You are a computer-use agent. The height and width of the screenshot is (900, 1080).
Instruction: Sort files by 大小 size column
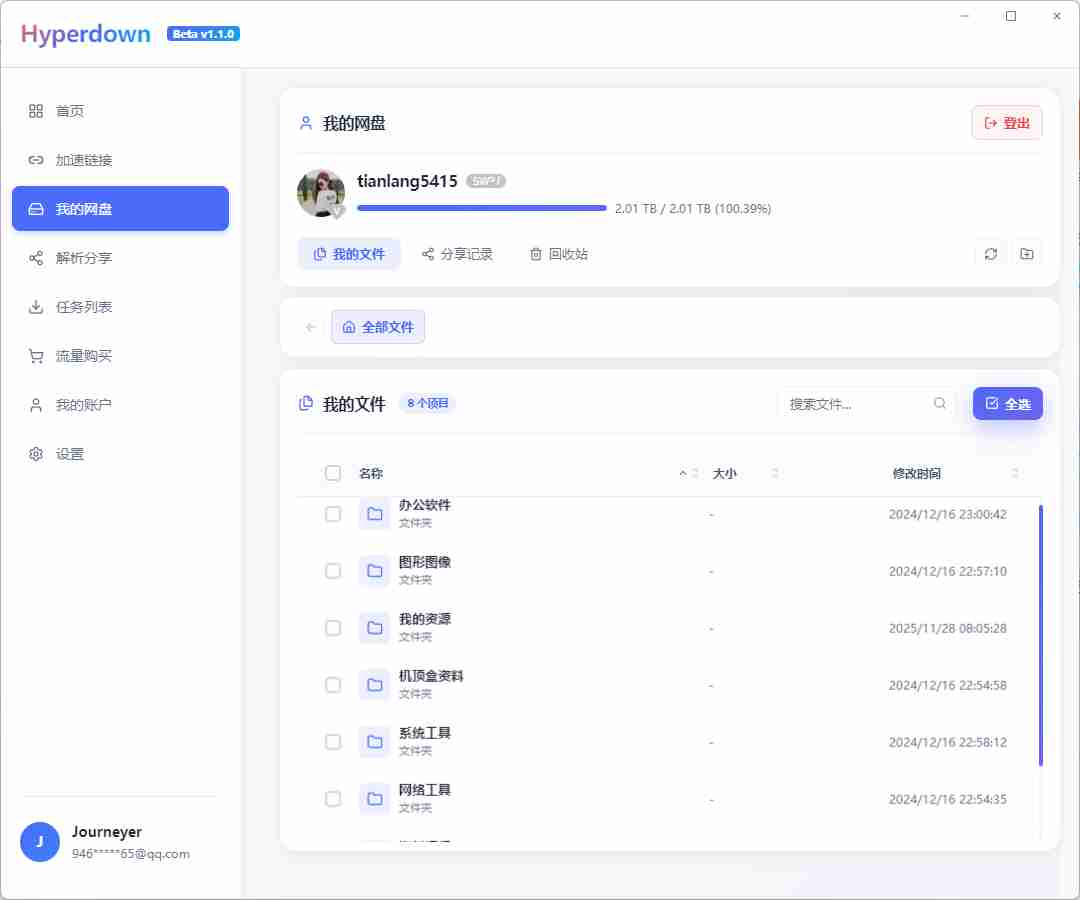click(726, 473)
